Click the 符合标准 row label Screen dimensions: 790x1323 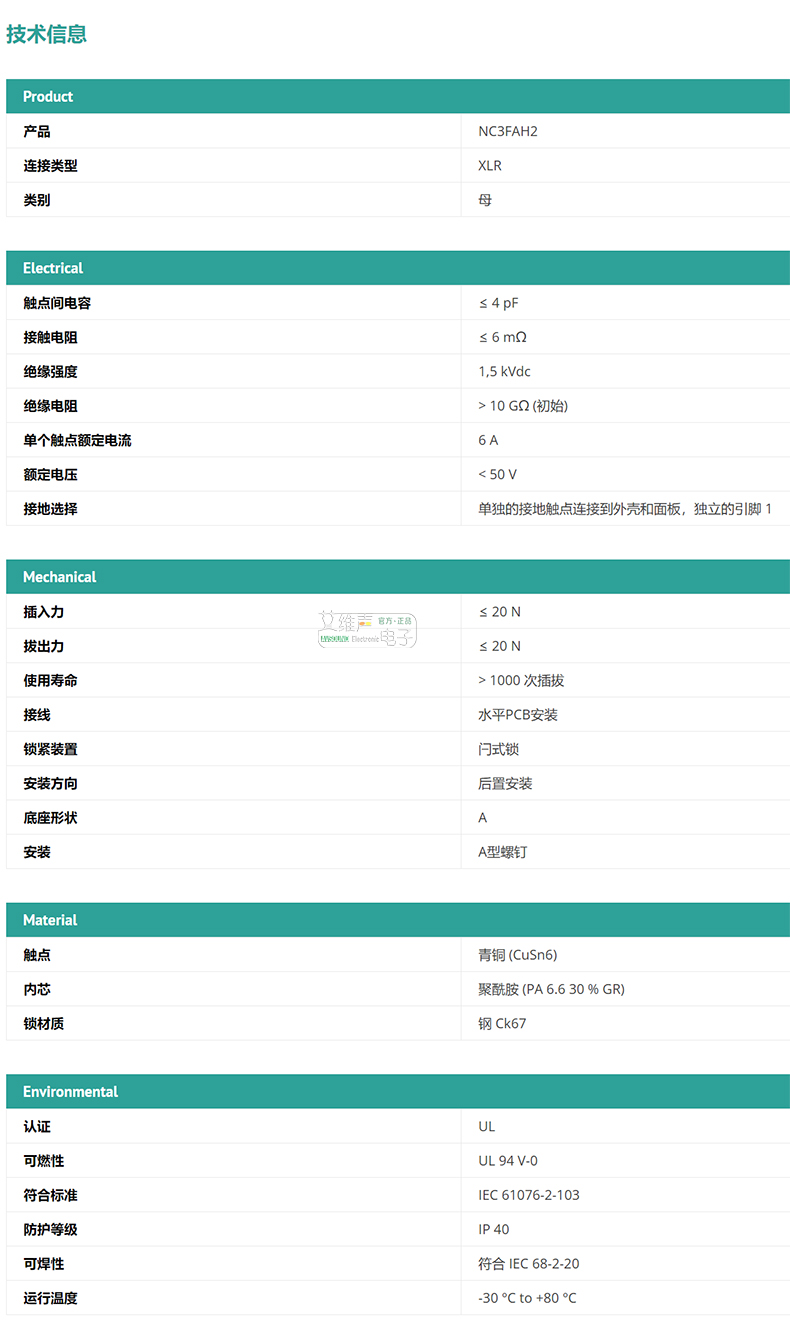point(50,1195)
